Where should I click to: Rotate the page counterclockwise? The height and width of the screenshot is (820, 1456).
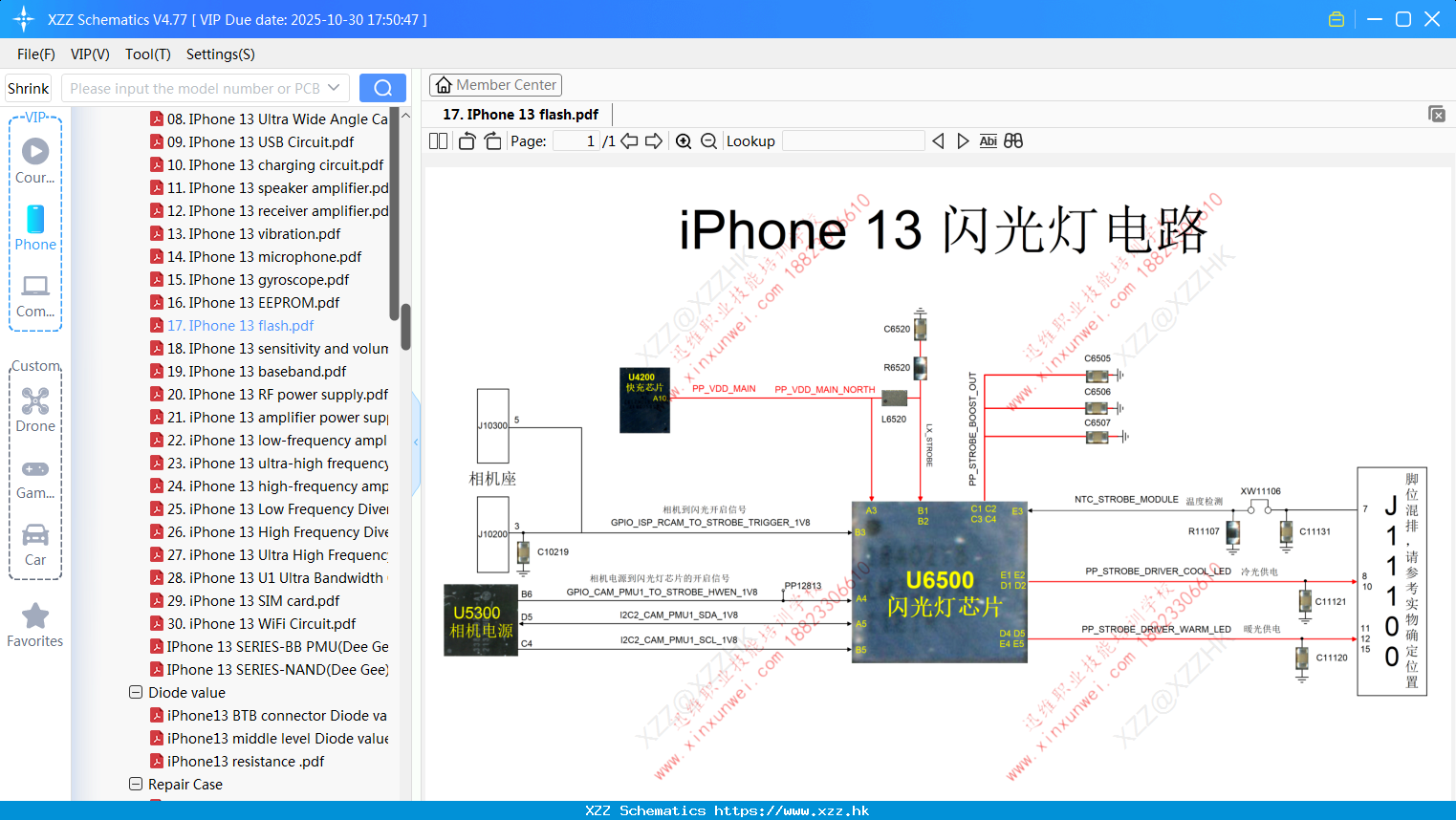[x=467, y=140]
